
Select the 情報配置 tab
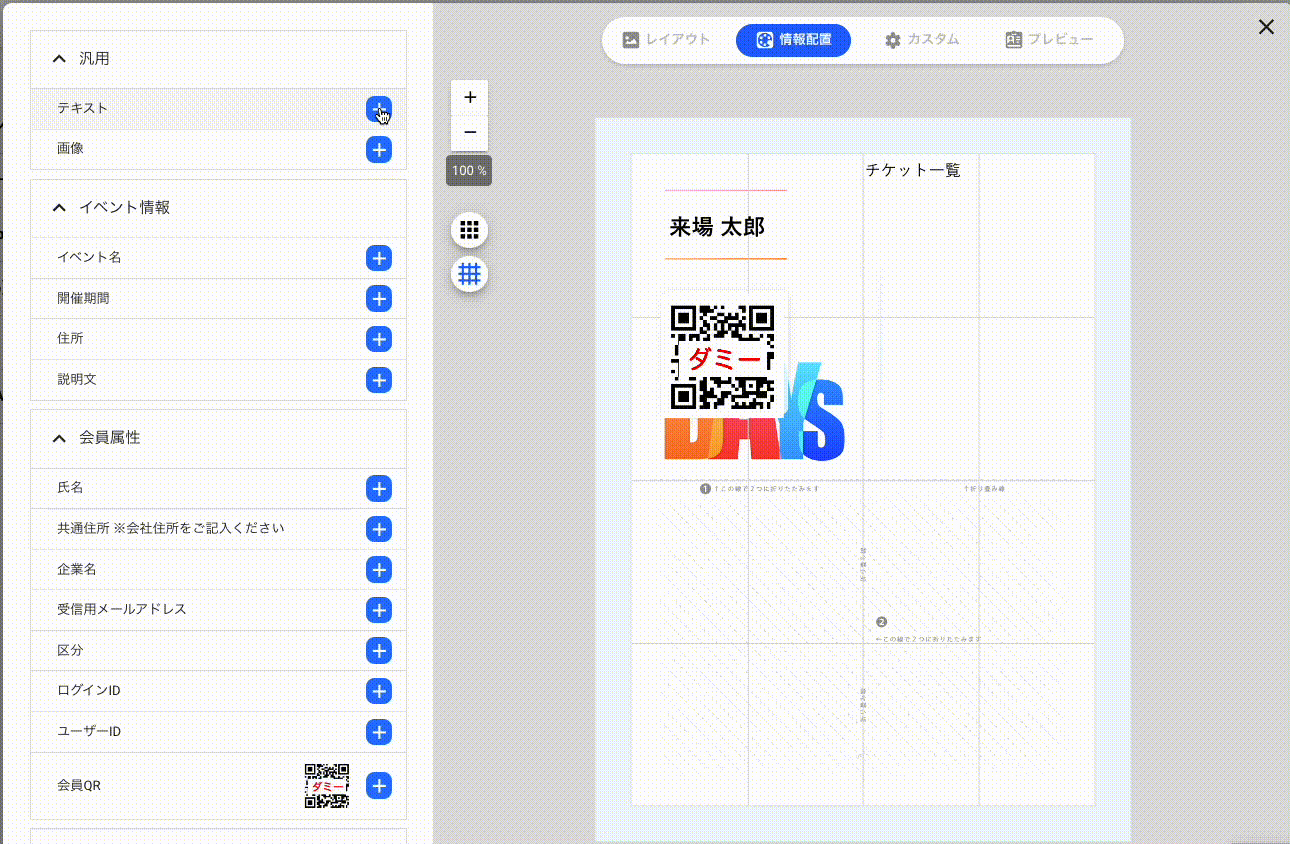793,40
